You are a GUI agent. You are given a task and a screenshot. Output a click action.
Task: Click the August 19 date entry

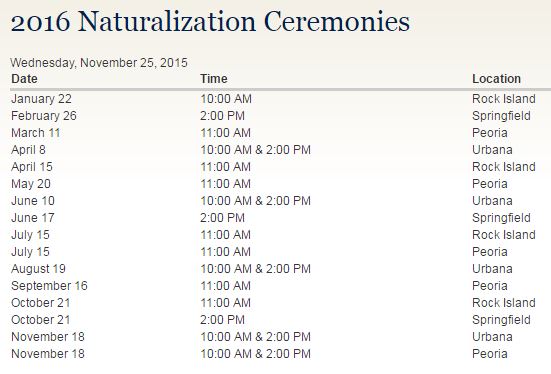coord(39,269)
